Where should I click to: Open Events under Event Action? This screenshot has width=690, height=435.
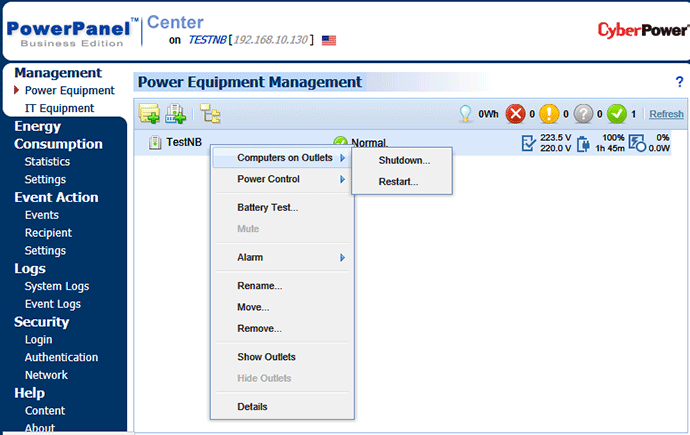point(41,215)
